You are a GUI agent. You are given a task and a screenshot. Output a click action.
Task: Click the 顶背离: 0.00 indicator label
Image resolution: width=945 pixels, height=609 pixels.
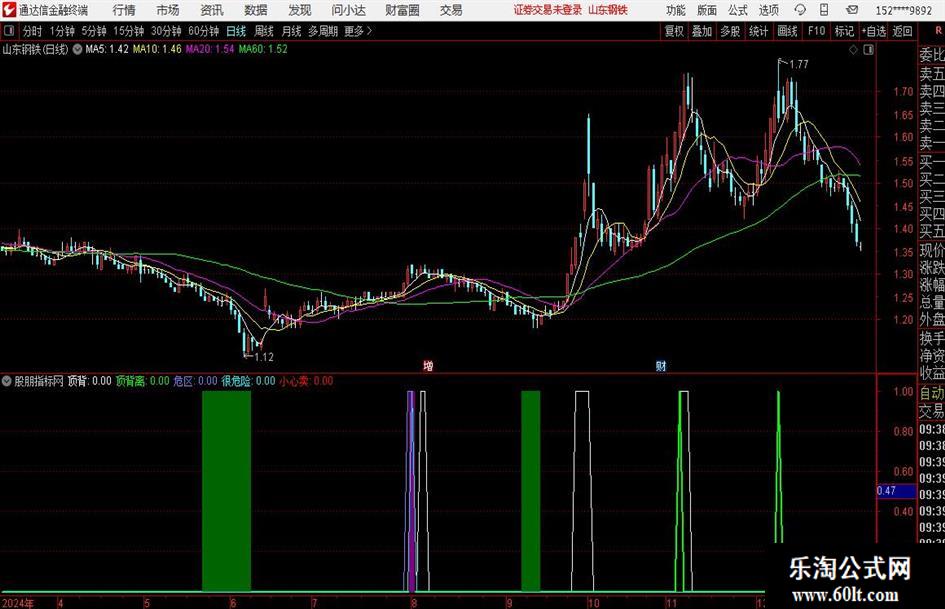[142, 381]
